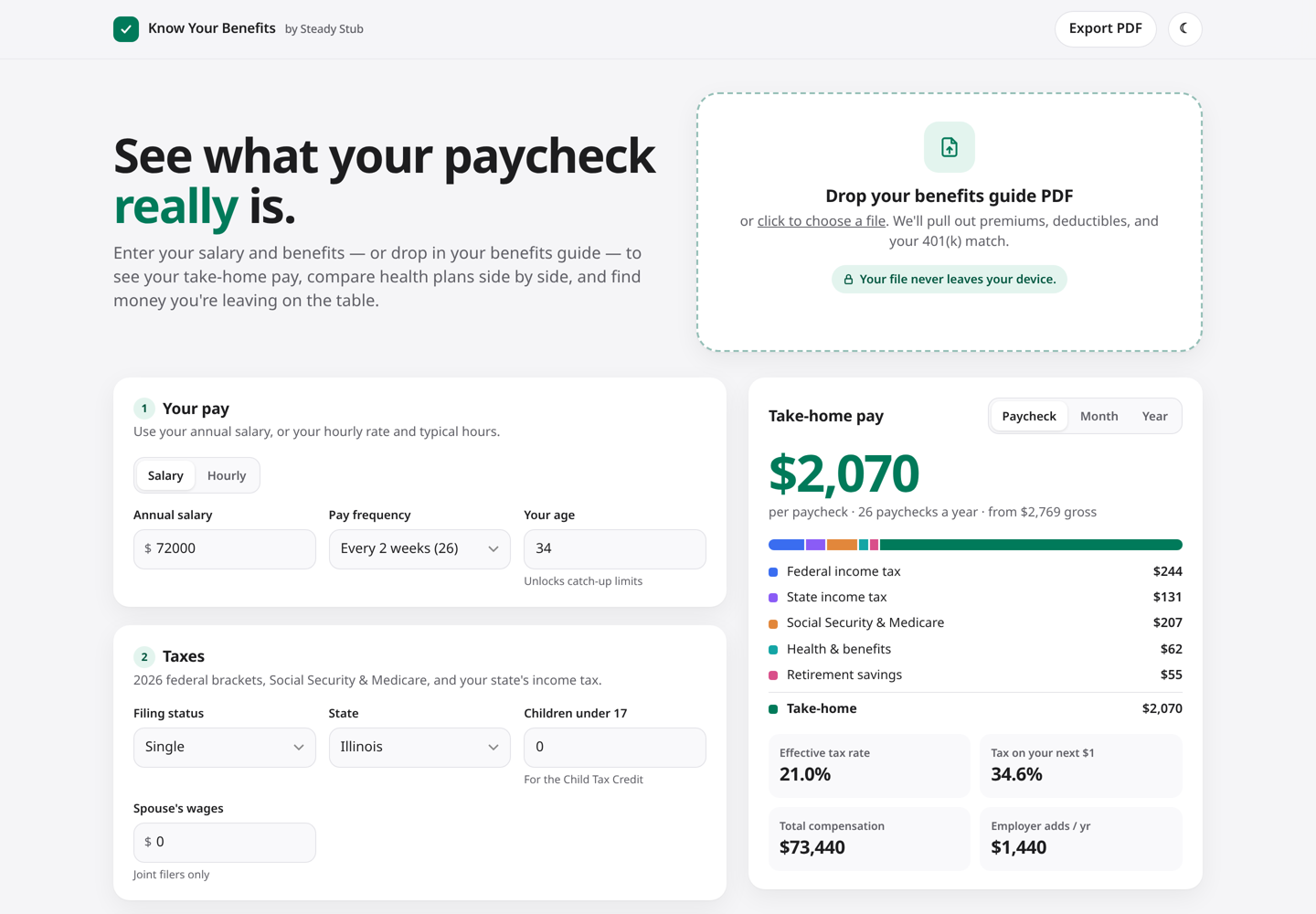Click the Spouse's wages input field
Image resolution: width=1316 pixels, height=914 pixels.
(225, 843)
